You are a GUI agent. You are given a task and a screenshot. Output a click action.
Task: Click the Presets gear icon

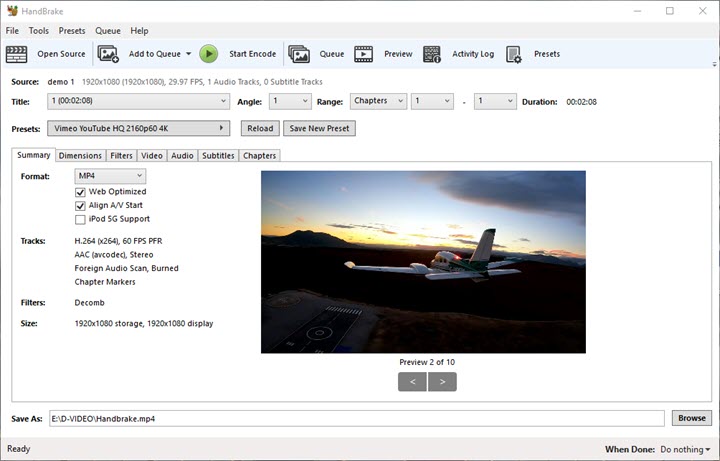(x=514, y=54)
